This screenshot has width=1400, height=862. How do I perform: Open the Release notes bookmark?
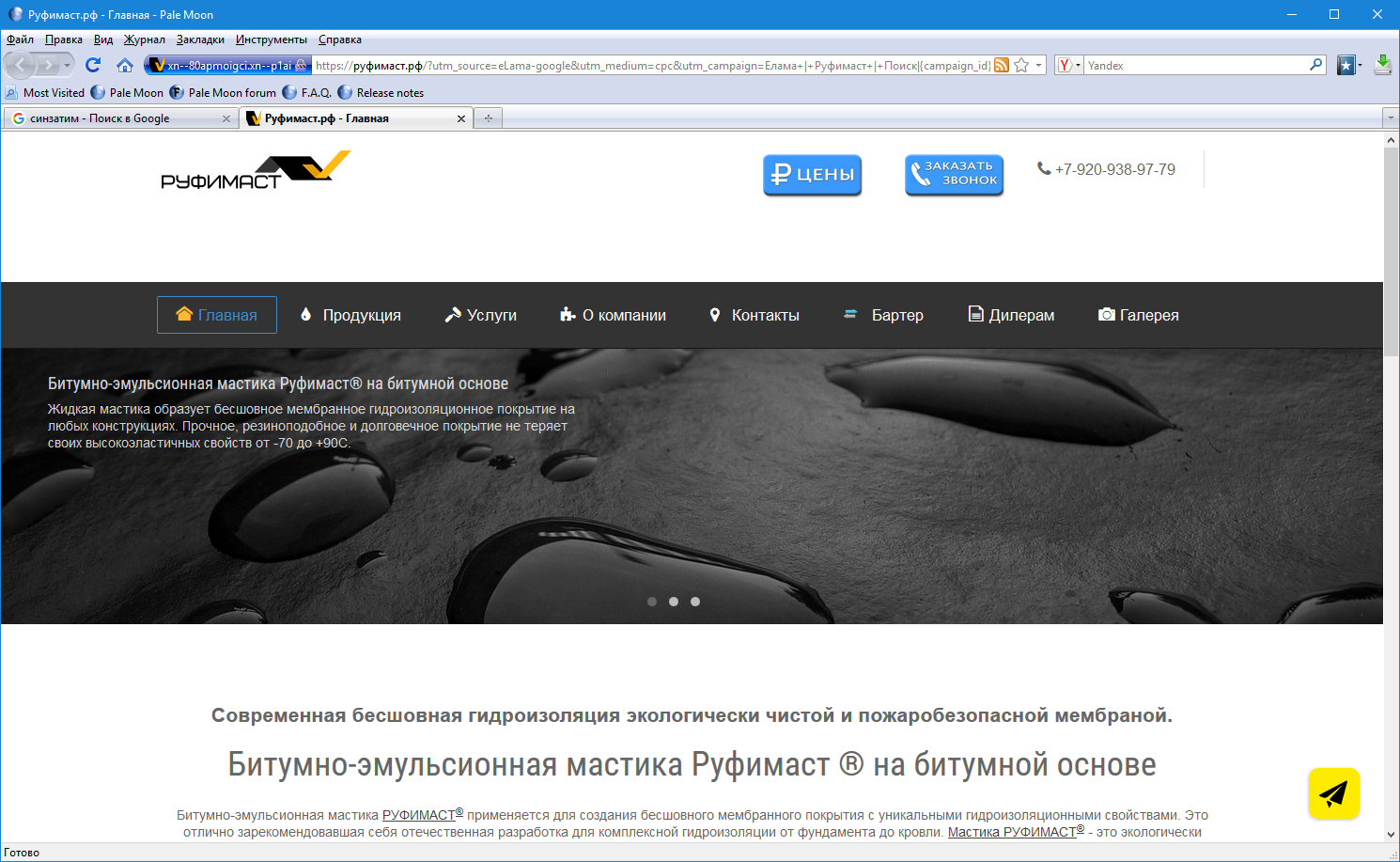tap(381, 93)
